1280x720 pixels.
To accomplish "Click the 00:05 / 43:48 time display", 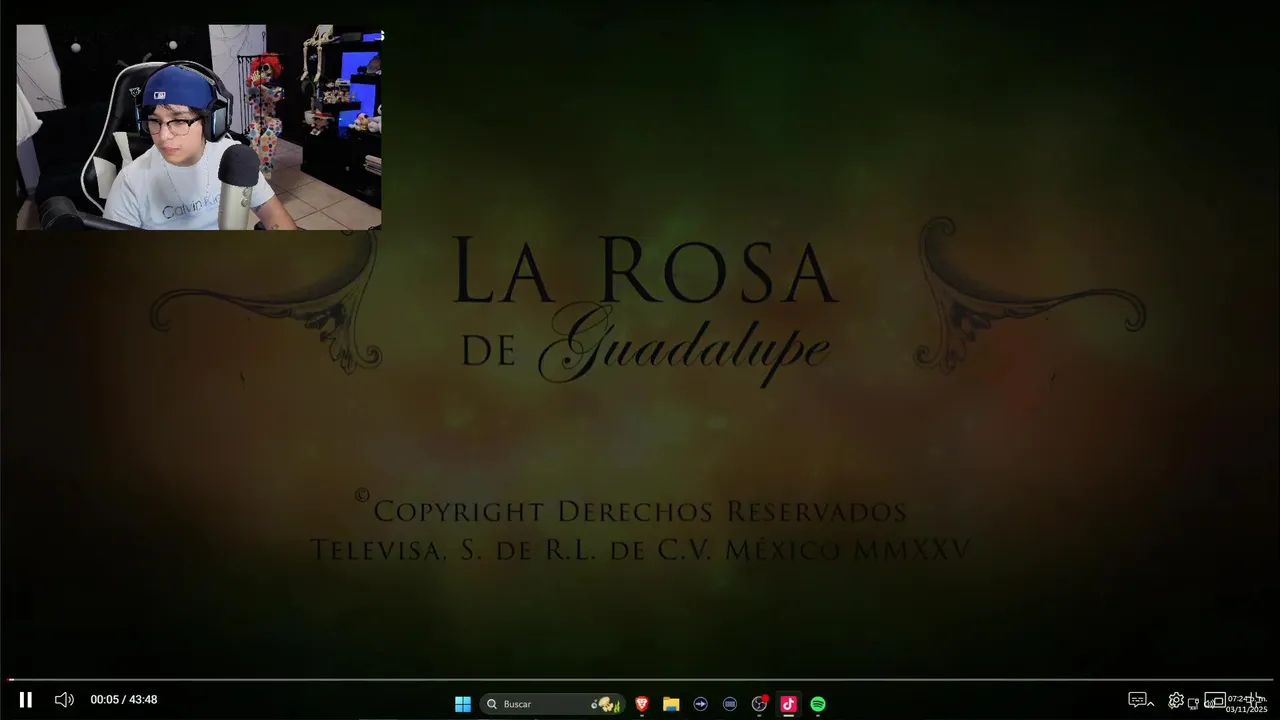I will click(x=124, y=700).
